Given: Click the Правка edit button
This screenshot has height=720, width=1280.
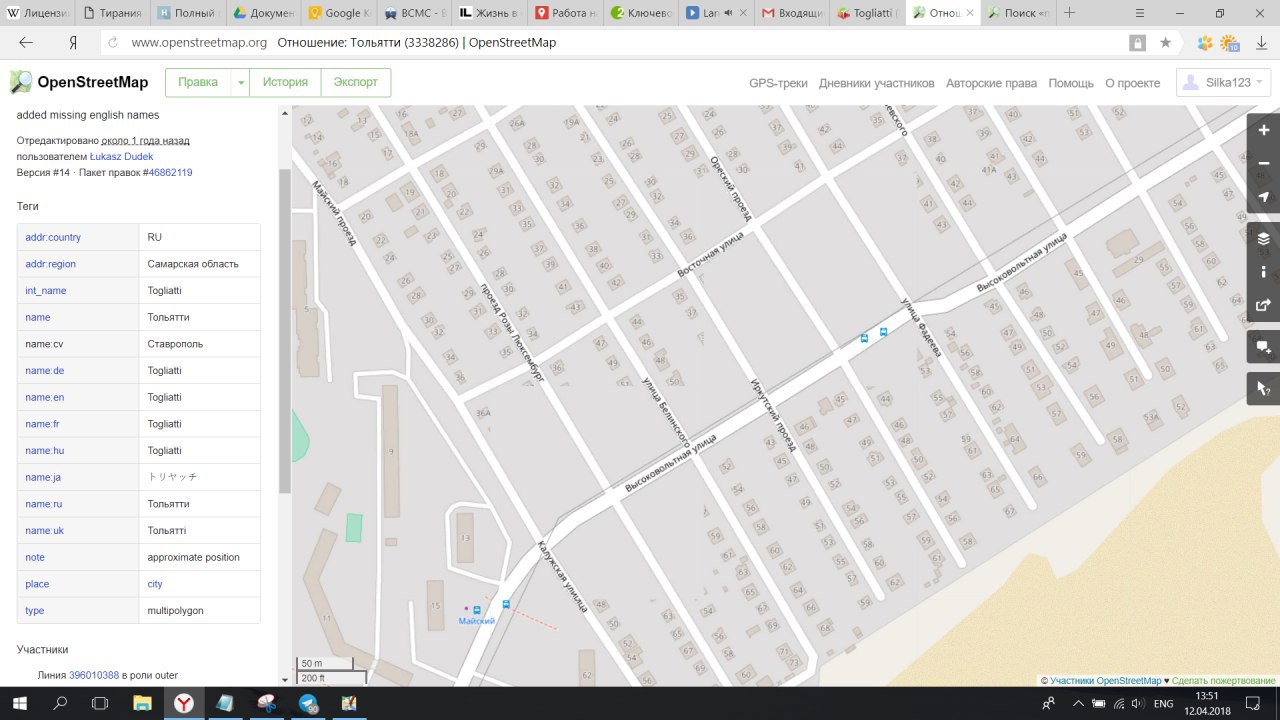Looking at the screenshot, I should point(198,83).
